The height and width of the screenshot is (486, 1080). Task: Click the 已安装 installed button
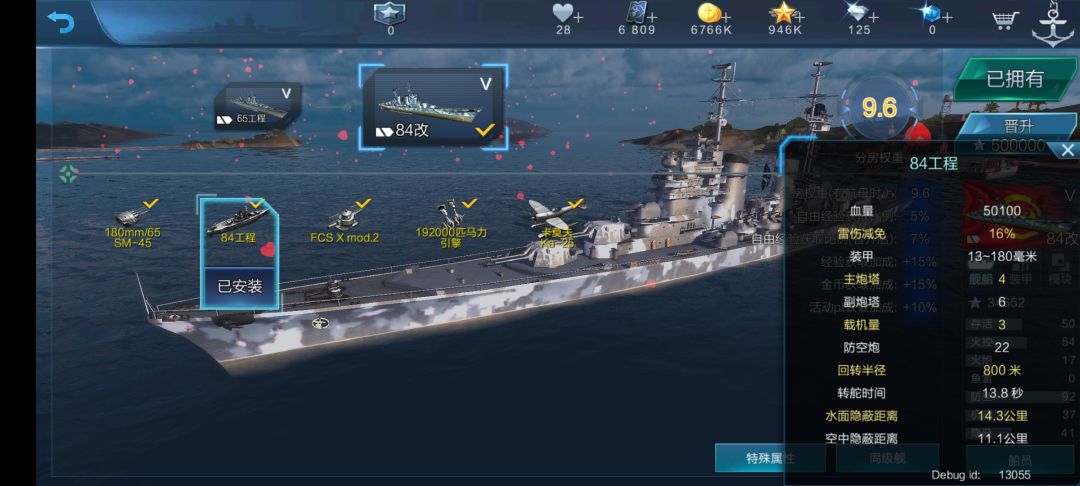click(x=240, y=287)
